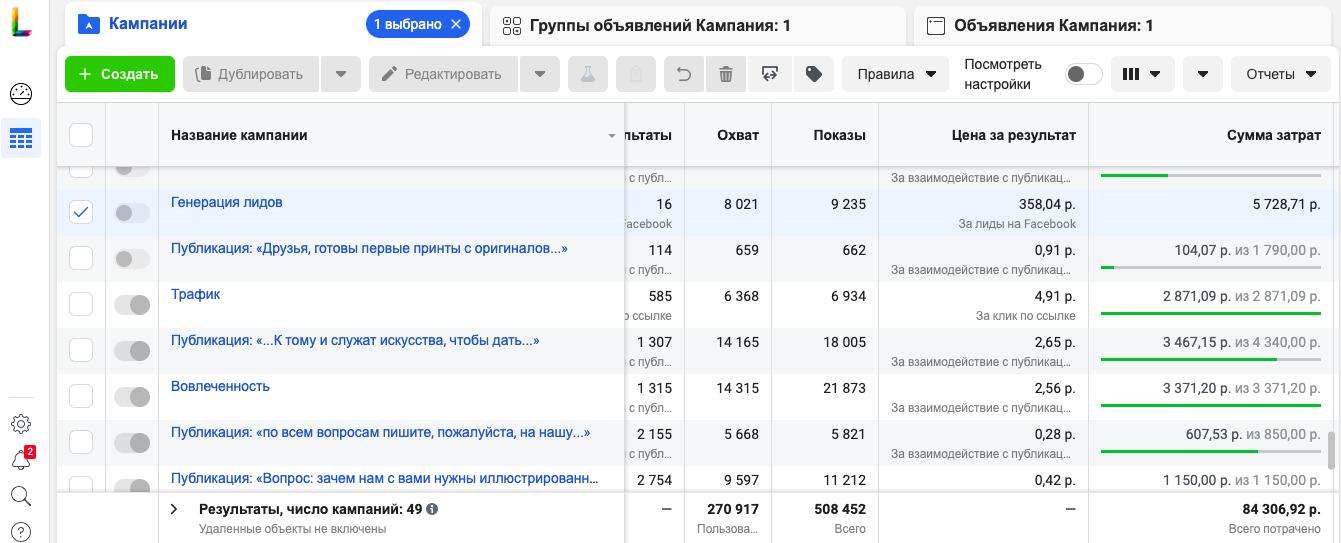The image size is (1341, 543).
Task: Switch to Группы объявлений tab
Action: (660, 25)
